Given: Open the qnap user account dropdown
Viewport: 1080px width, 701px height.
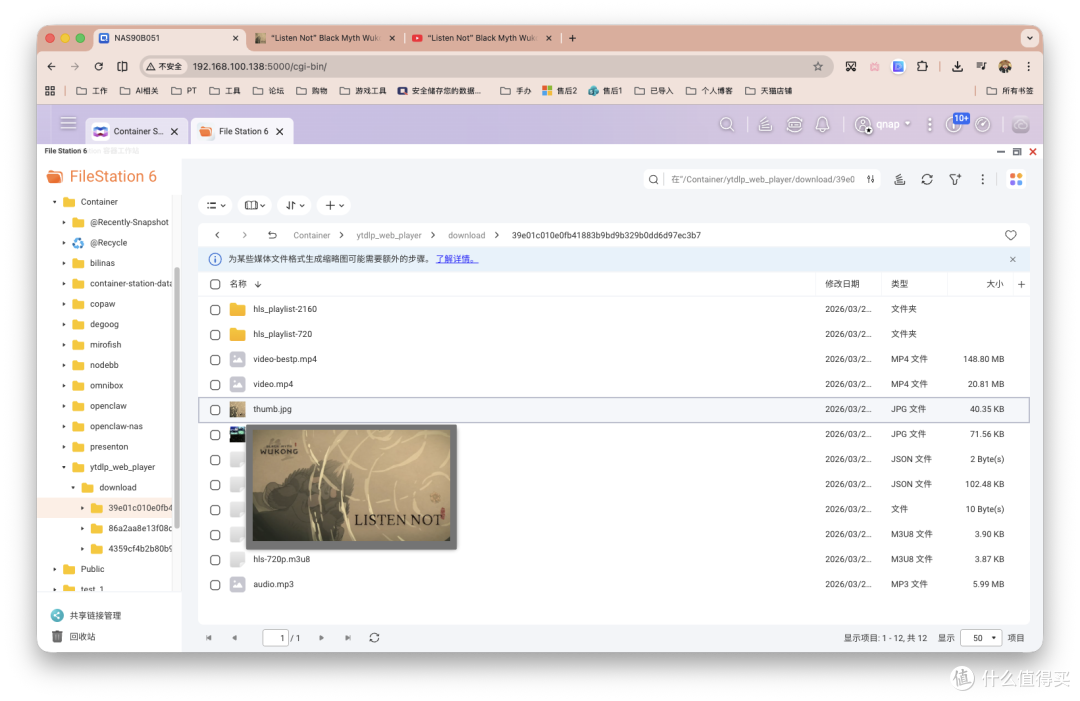Looking at the screenshot, I should 883,125.
